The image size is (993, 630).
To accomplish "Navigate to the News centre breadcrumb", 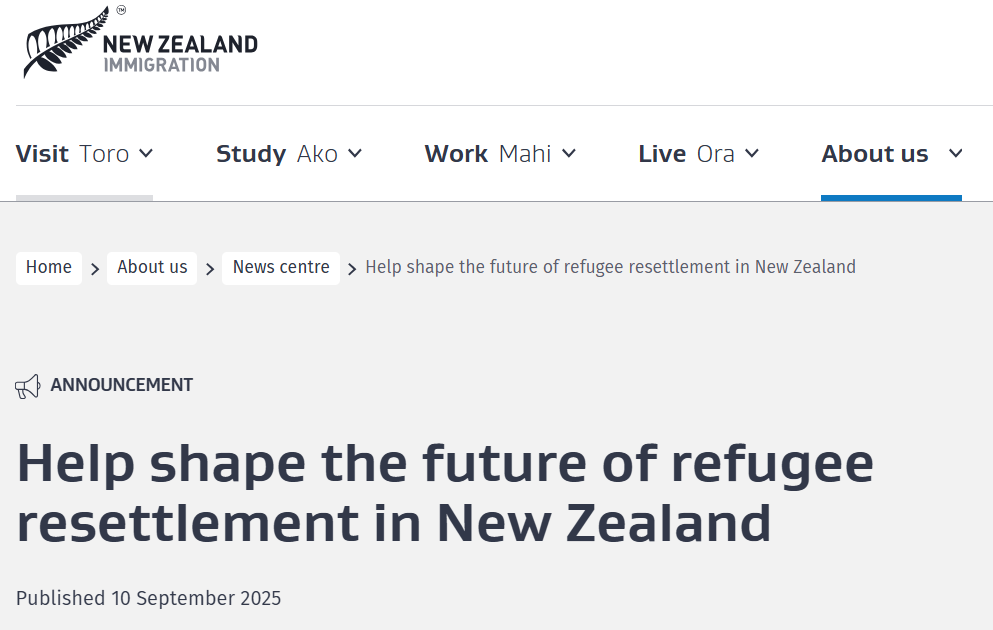I will click(281, 267).
